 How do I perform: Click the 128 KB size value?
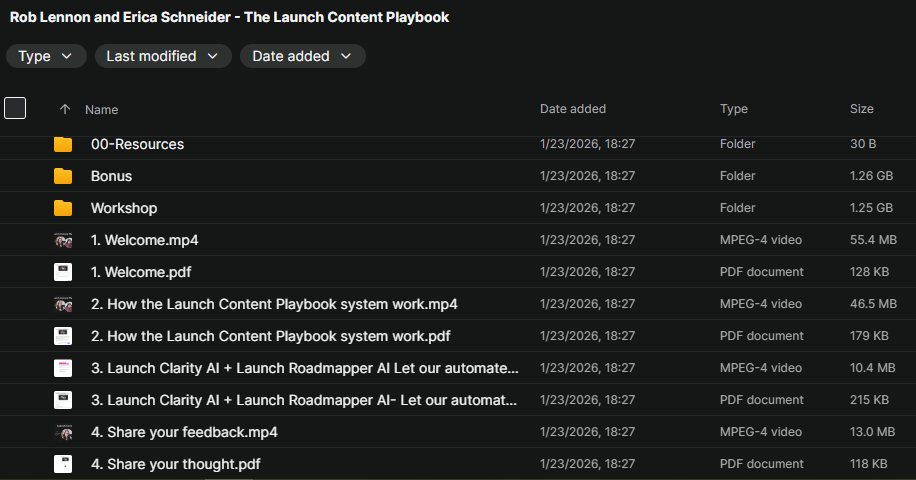pyautogui.click(x=869, y=272)
